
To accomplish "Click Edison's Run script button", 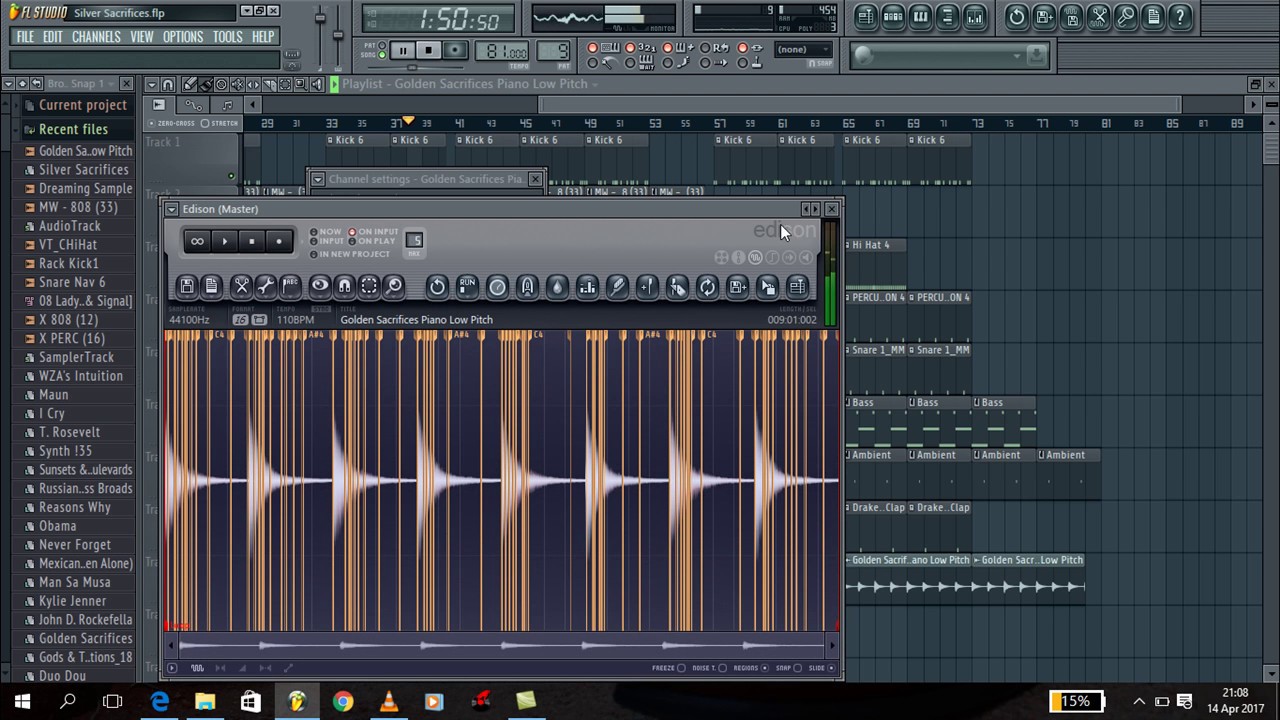I will pyautogui.click(x=467, y=287).
